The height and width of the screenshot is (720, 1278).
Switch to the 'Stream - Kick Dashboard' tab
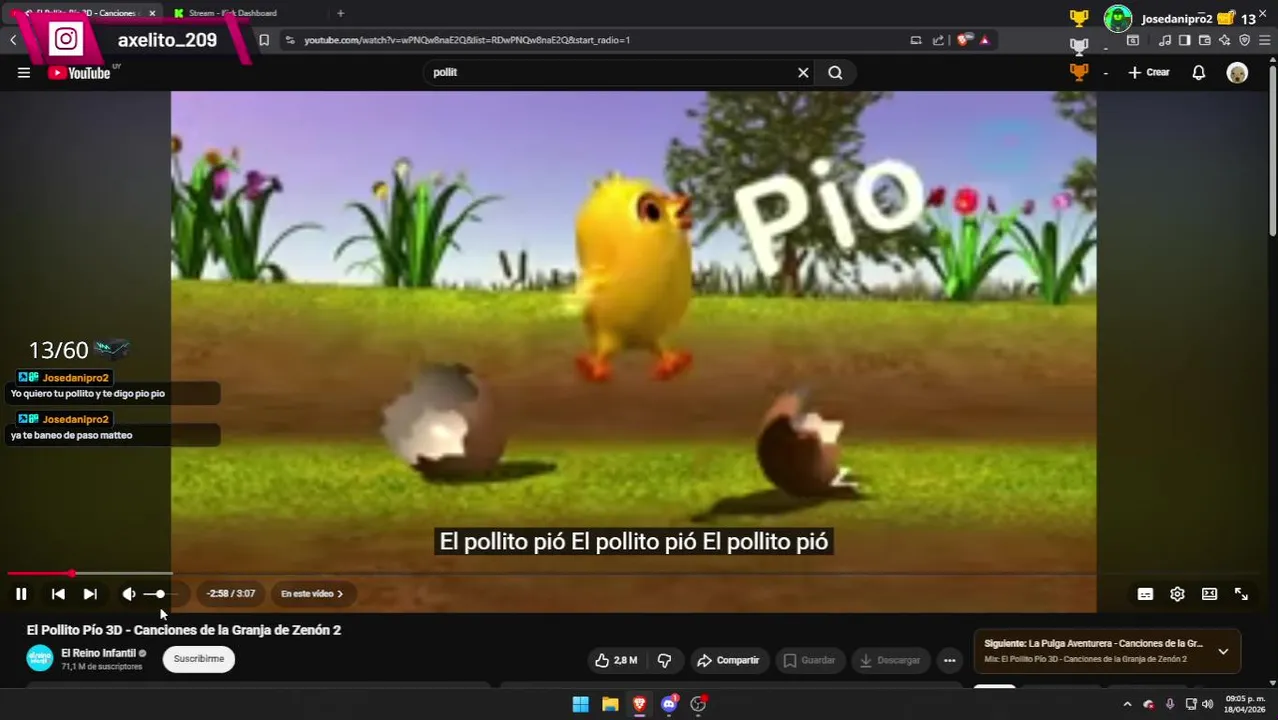(x=232, y=13)
